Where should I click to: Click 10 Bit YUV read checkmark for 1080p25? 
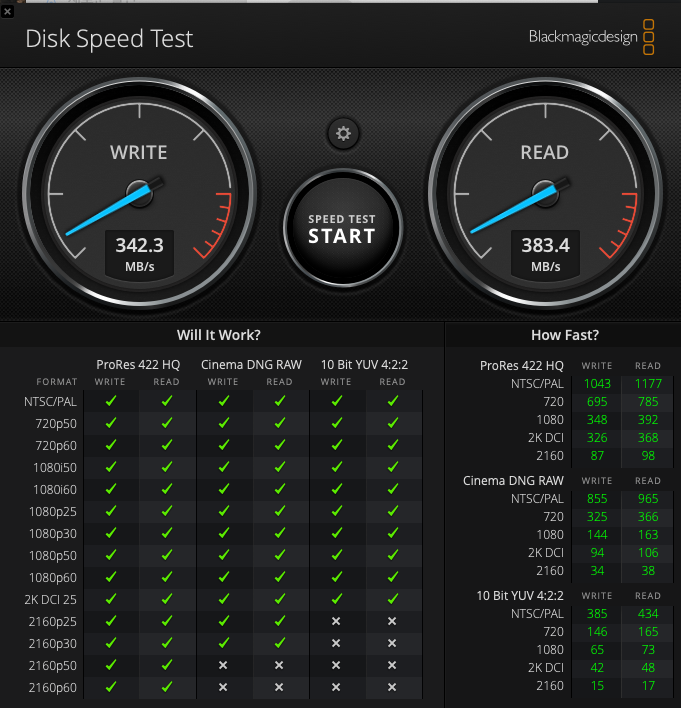pyautogui.click(x=392, y=511)
